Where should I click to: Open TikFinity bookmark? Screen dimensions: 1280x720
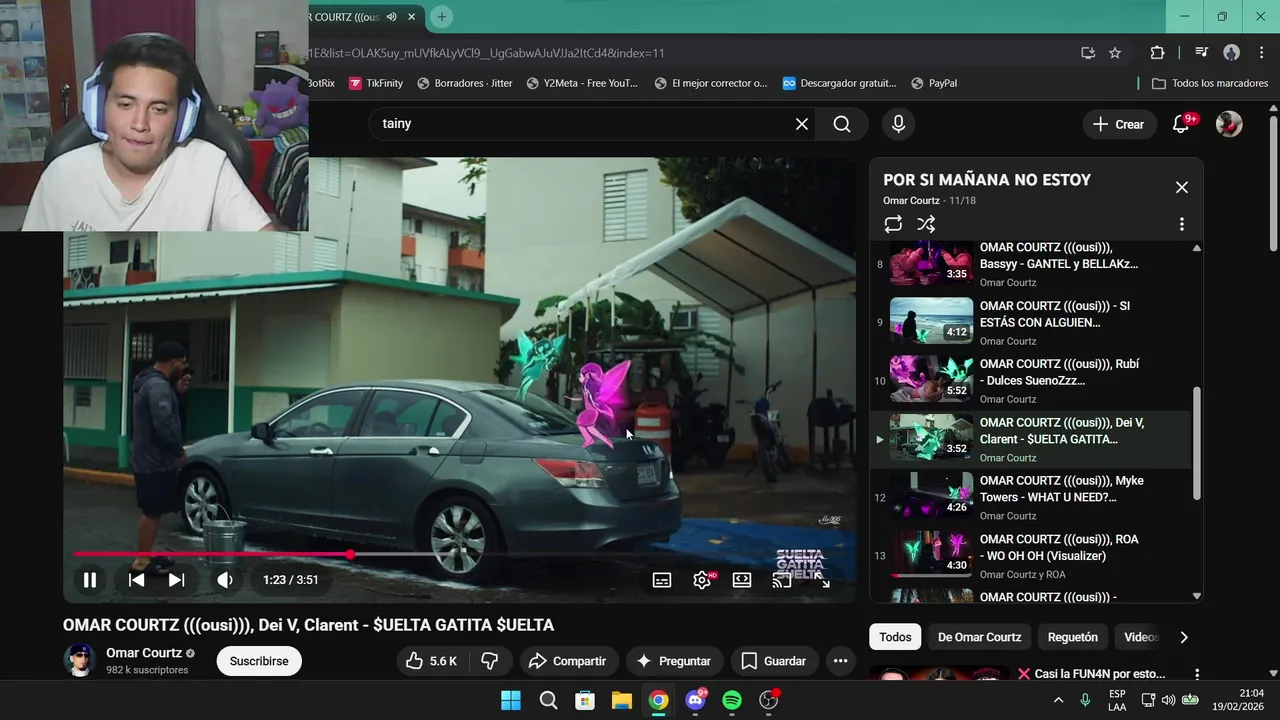[x=376, y=83]
